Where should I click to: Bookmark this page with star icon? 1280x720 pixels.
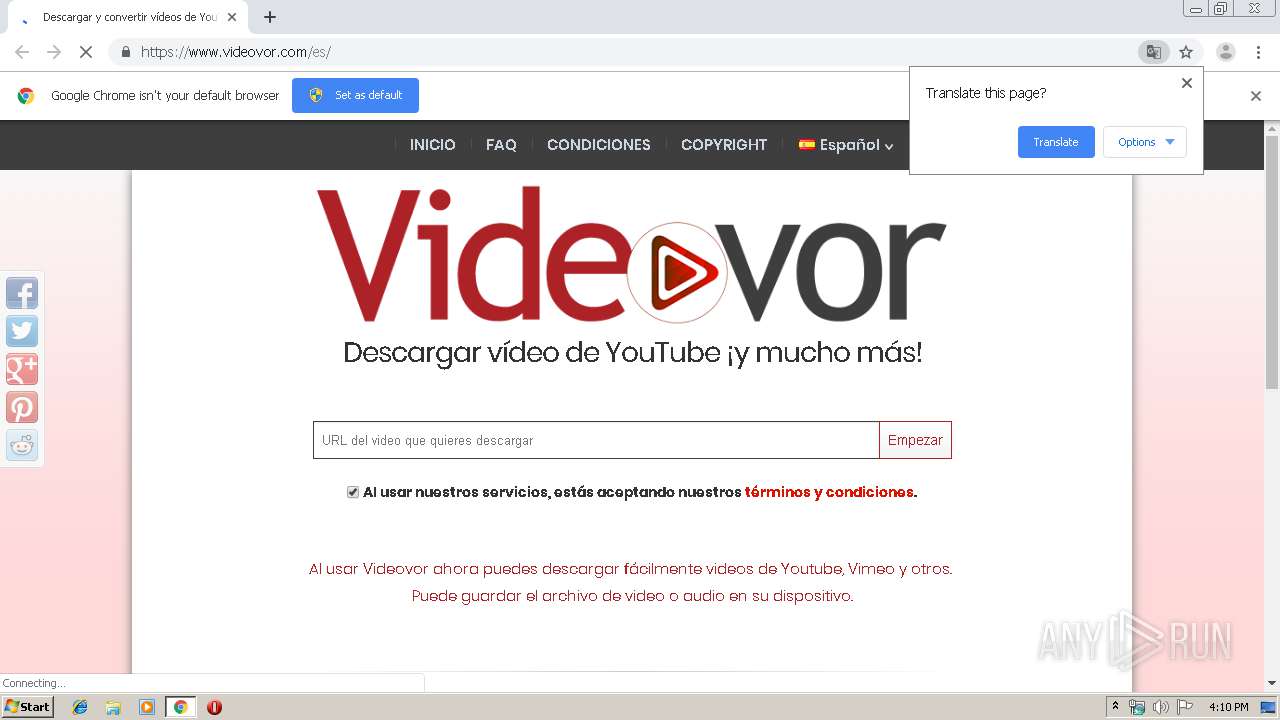(1186, 52)
